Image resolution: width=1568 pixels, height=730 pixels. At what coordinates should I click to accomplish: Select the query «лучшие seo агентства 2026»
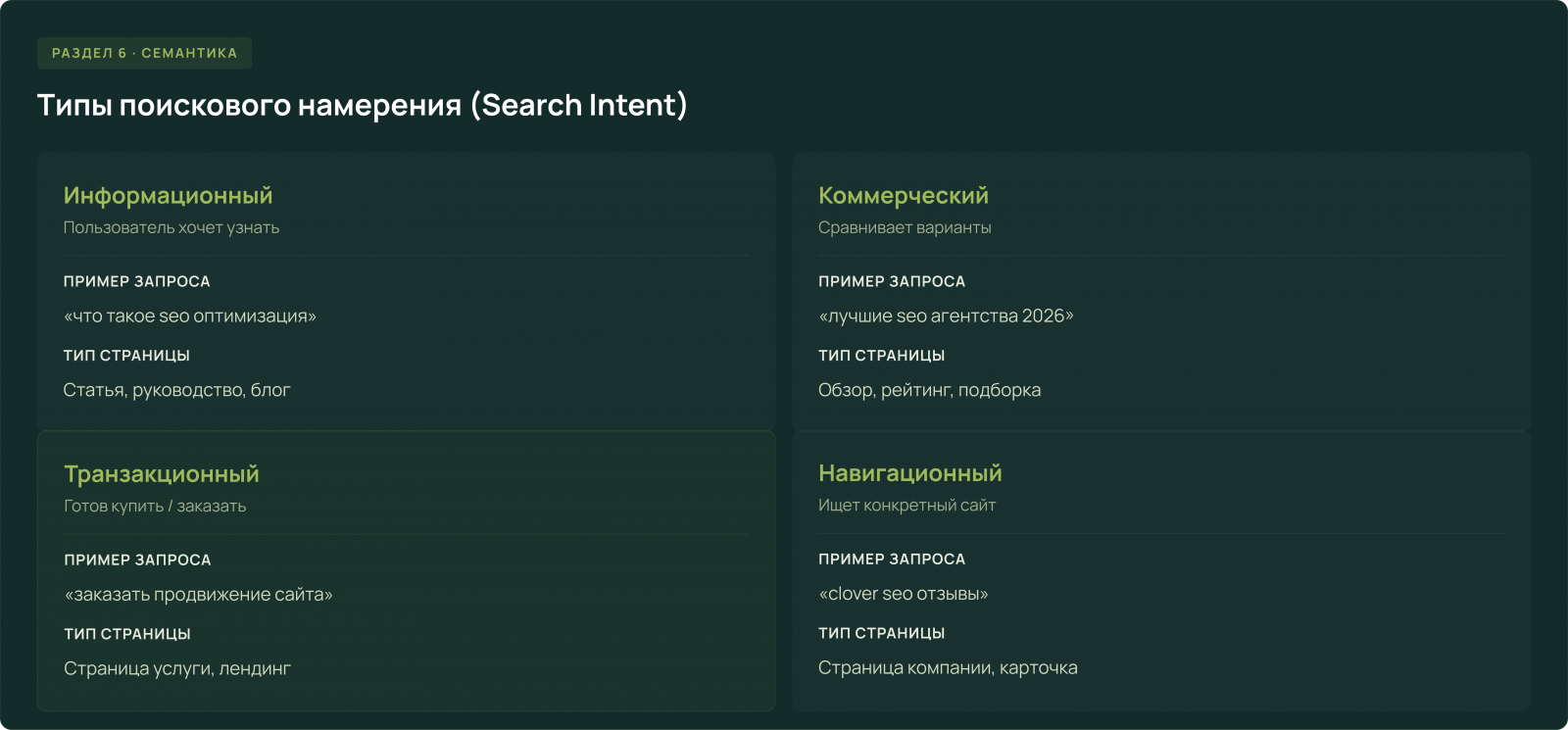946,316
